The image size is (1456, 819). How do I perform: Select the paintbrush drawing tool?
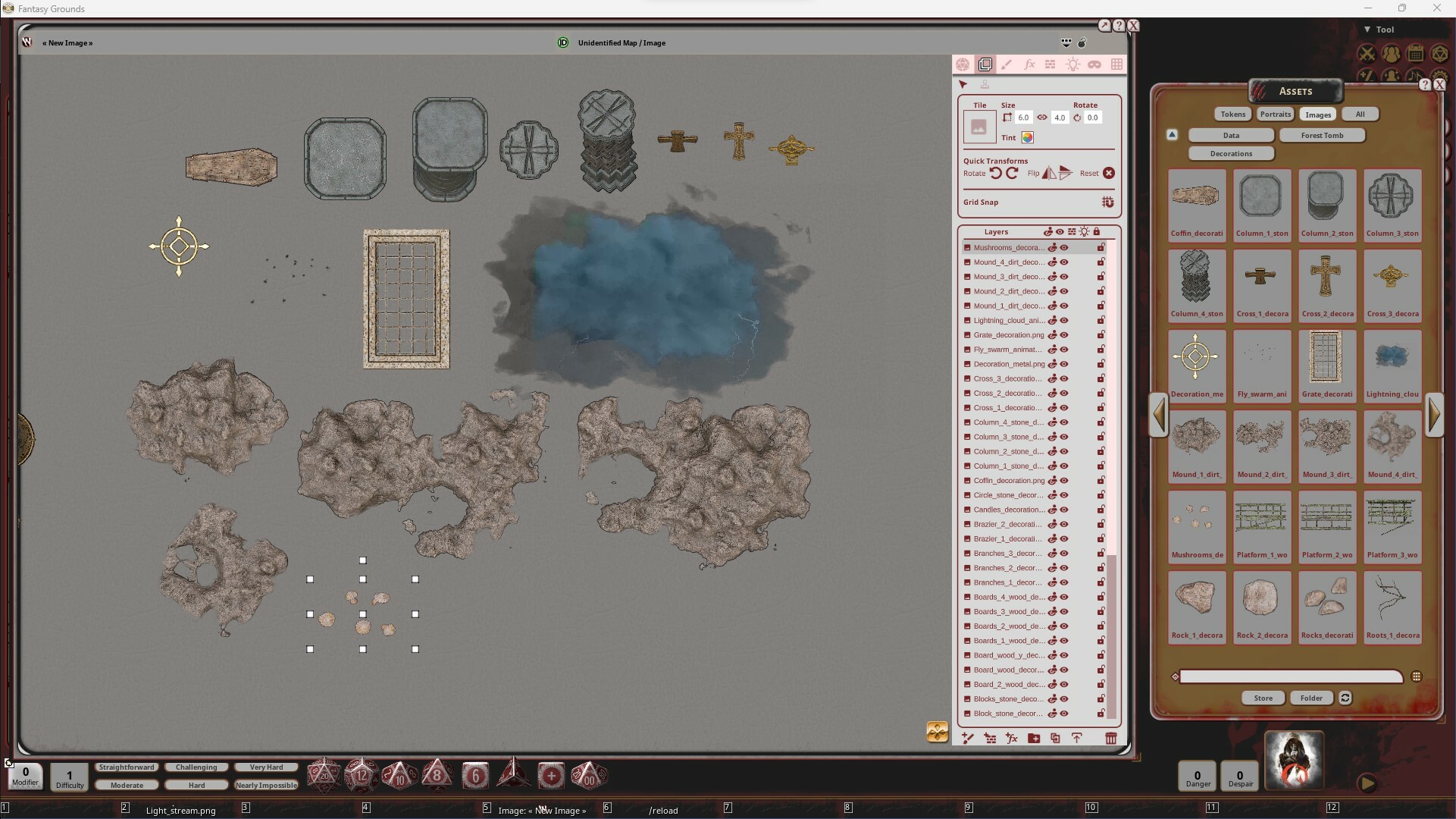(x=1008, y=64)
